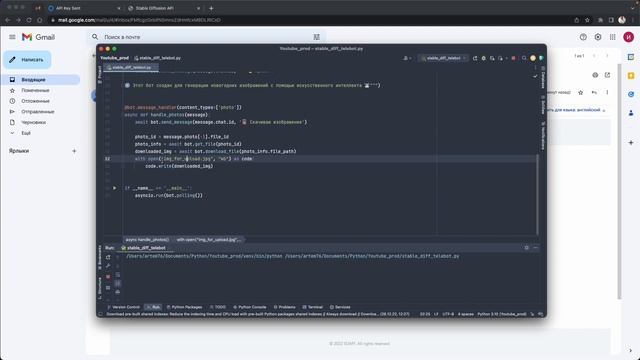Screen dimensions: 640x360
Task: Open PyCharm user account dropdown icon
Action: [407, 58]
